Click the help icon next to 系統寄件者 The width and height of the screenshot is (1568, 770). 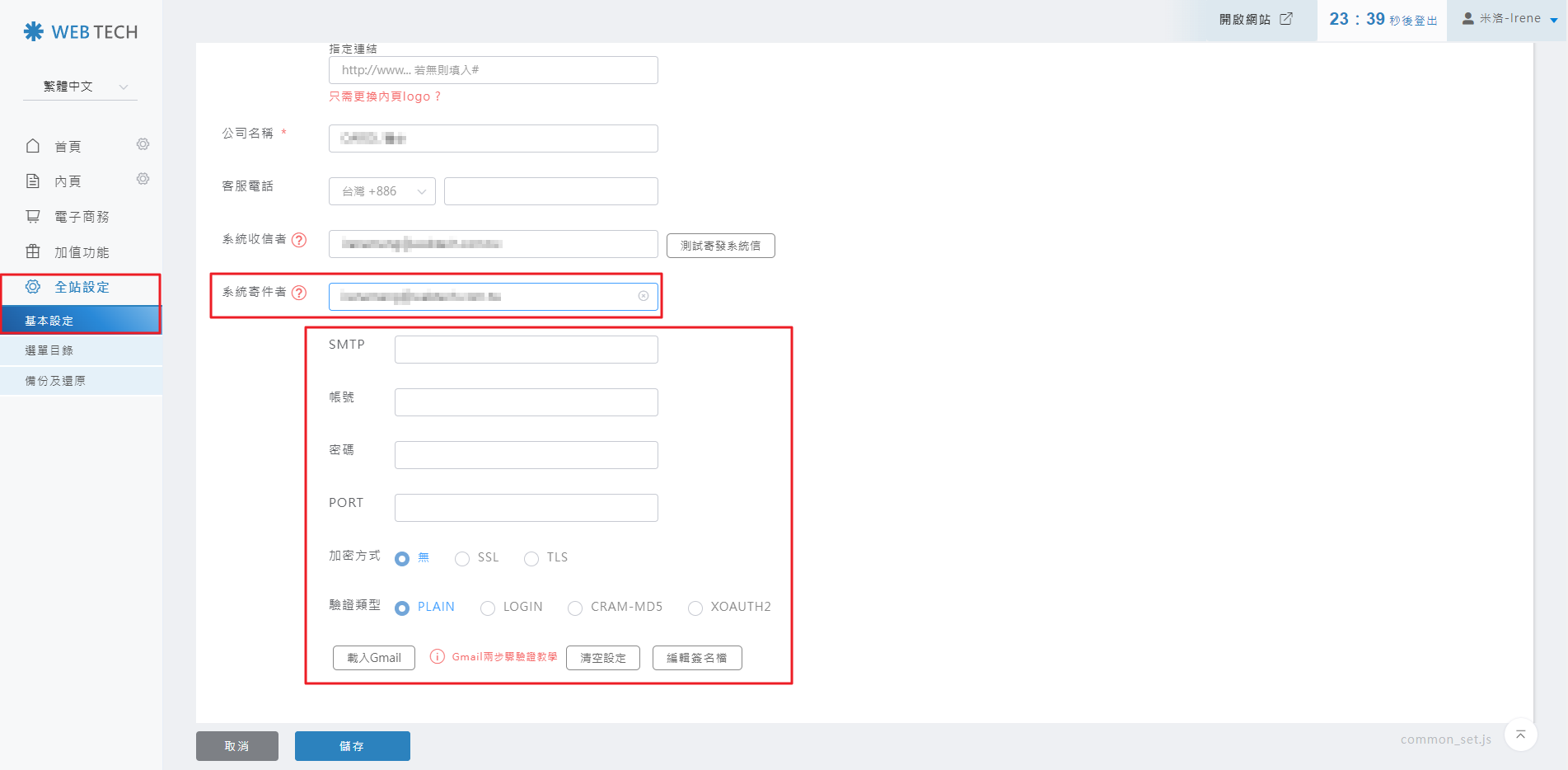click(299, 293)
